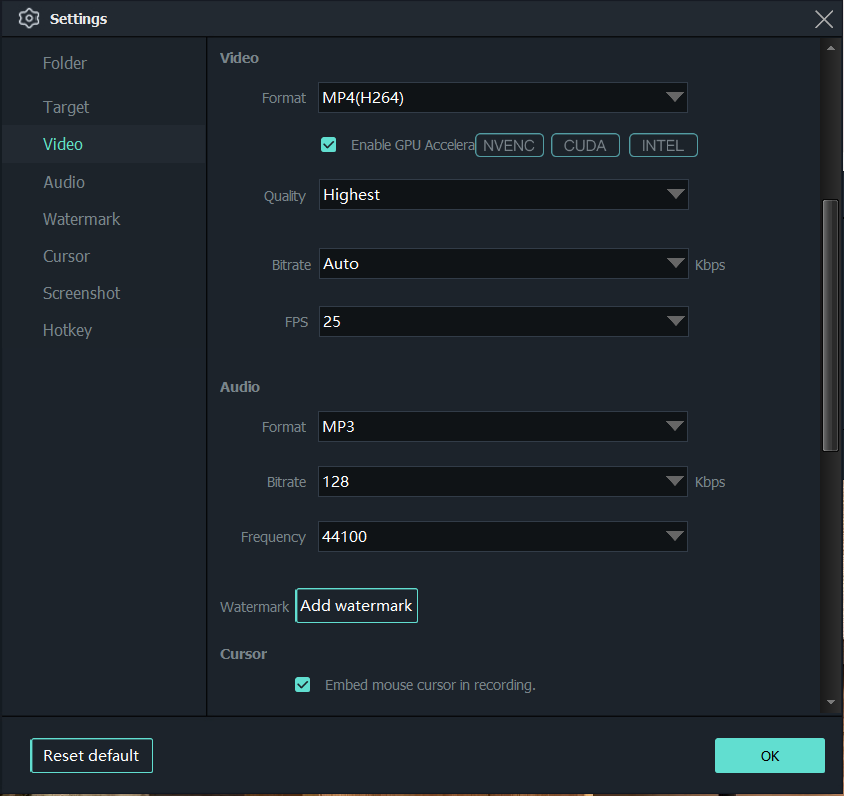Screen dimensions: 844x796
Task: Jump to the Cursor sidebar section
Action: click(66, 256)
